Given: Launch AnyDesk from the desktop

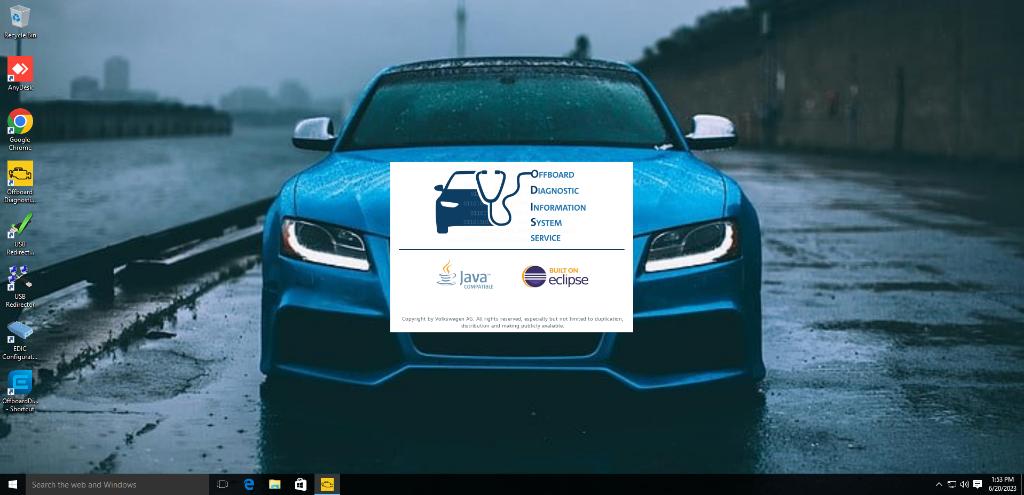Looking at the screenshot, I should (20, 74).
